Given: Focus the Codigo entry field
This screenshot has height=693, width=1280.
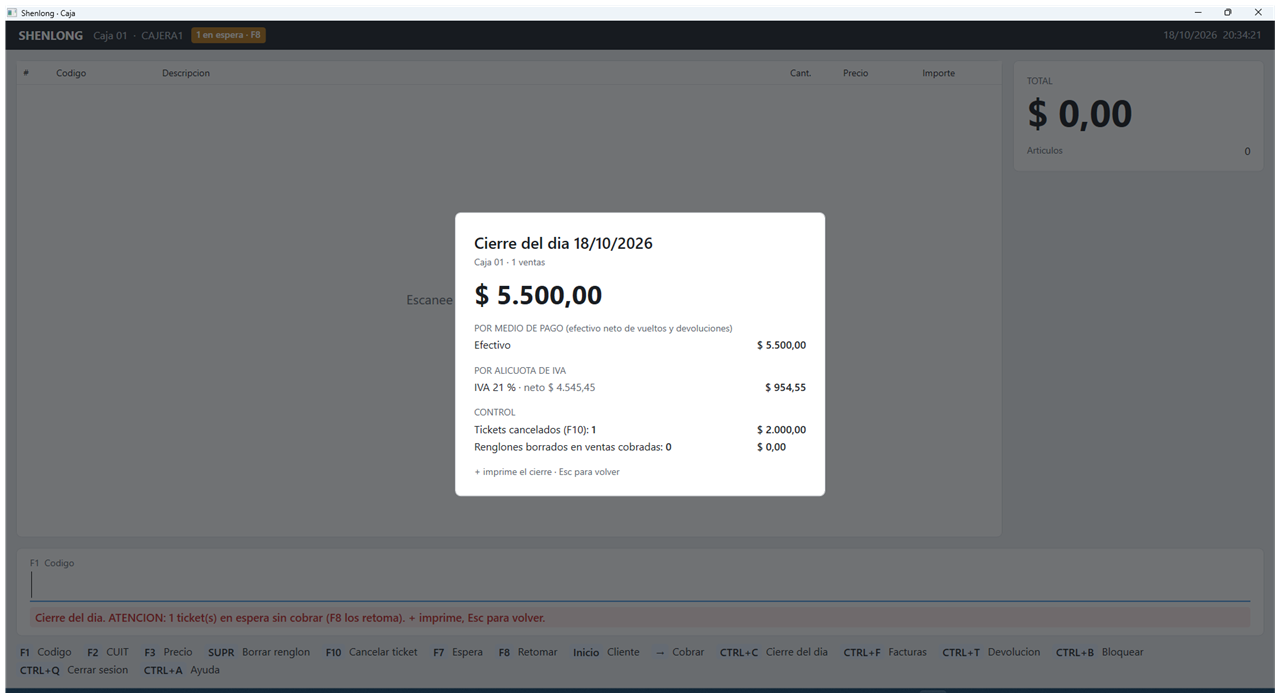Looking at the screenshot, I should [640, 586].
